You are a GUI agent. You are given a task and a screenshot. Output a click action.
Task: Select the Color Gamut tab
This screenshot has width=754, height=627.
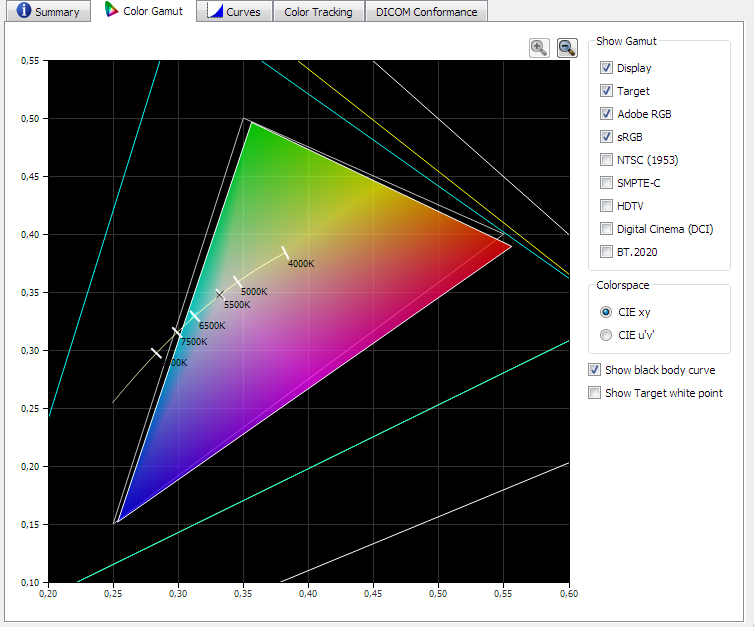144,11
